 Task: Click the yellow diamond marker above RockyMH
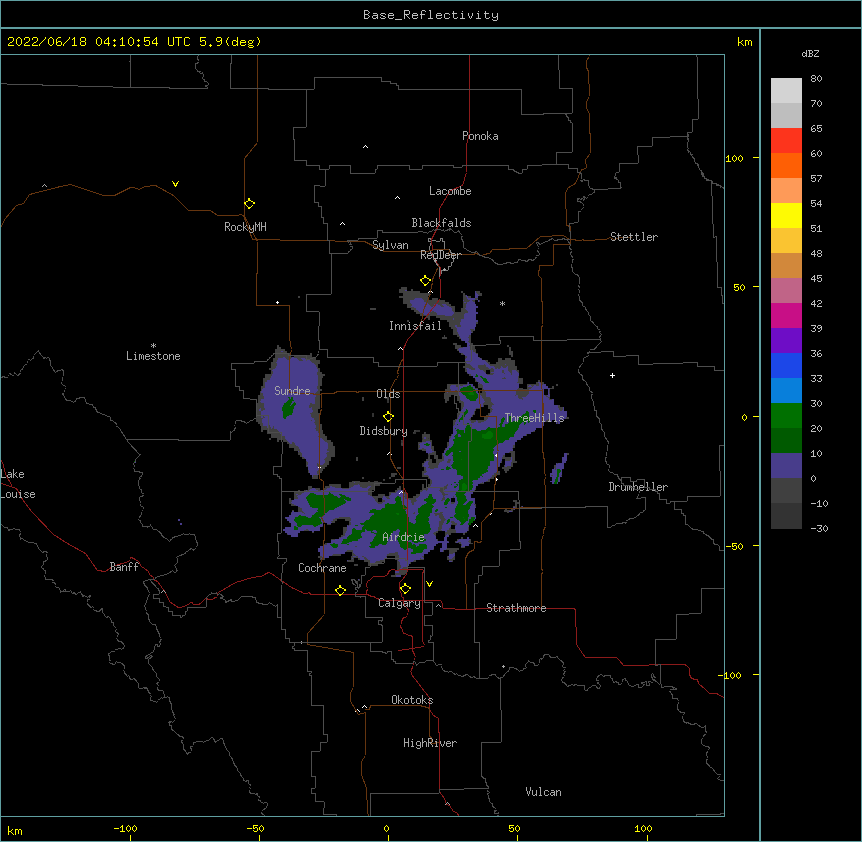click(x=249, y=204)
